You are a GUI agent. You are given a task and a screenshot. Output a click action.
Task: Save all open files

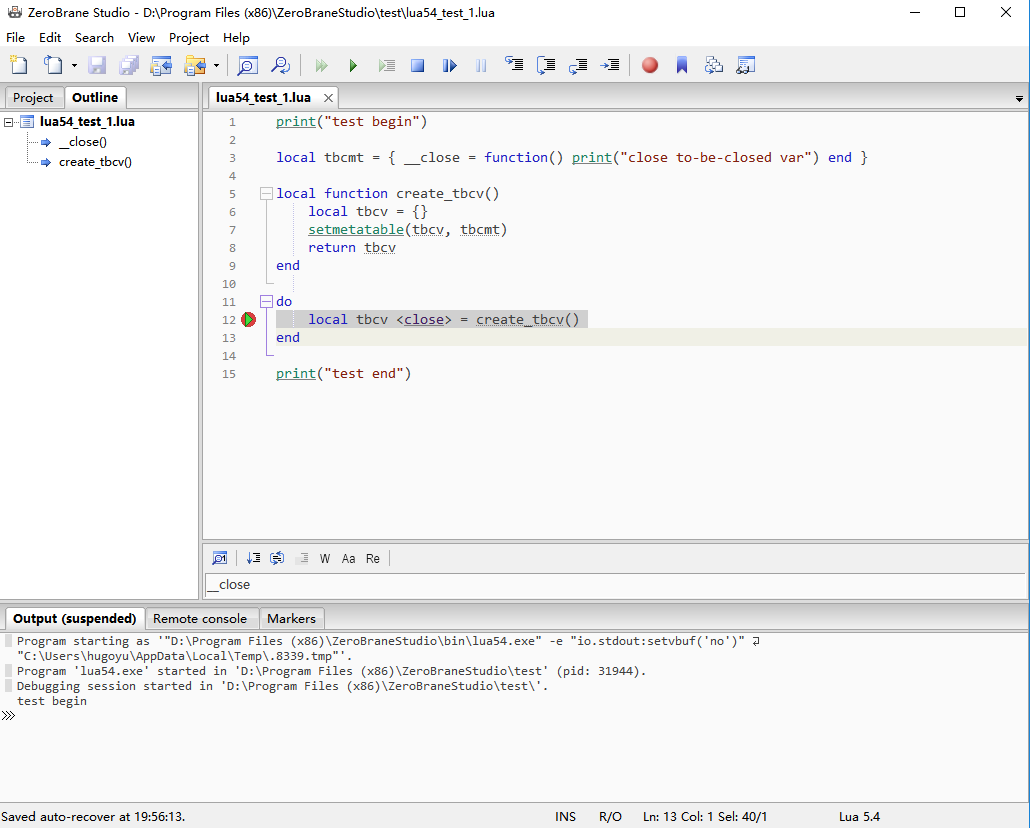pos(128,64)
